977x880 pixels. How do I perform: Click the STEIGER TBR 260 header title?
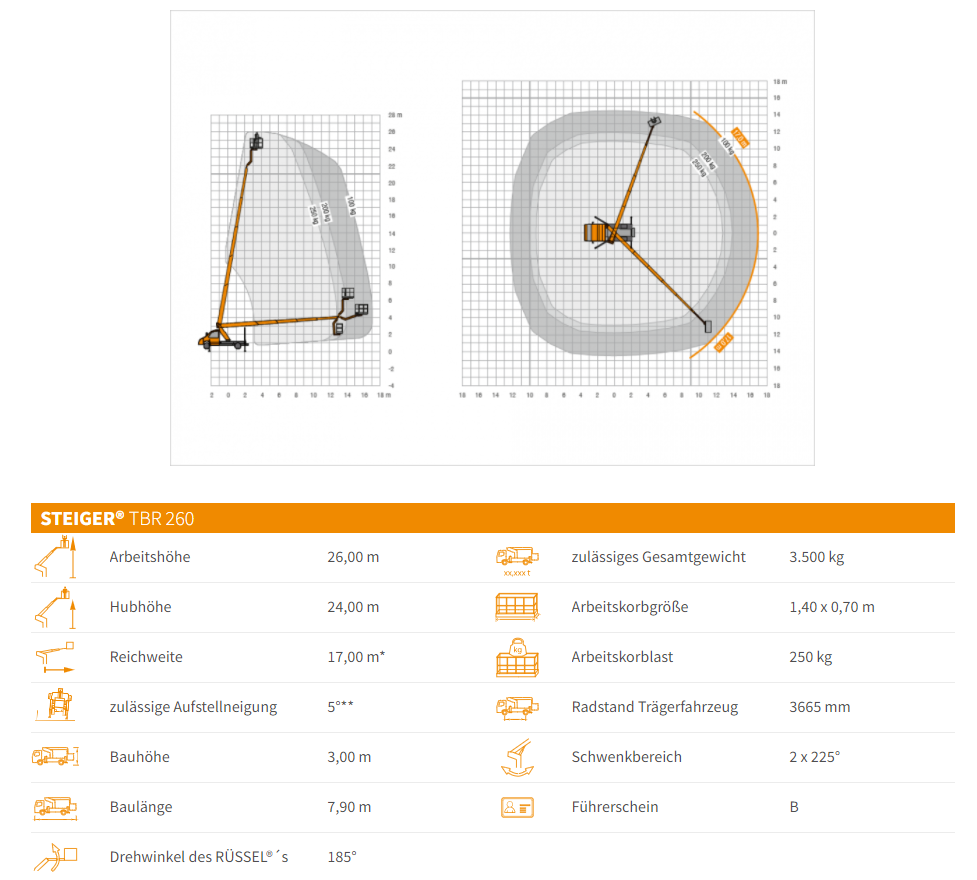pyautogui.click(x=117, y=519)
